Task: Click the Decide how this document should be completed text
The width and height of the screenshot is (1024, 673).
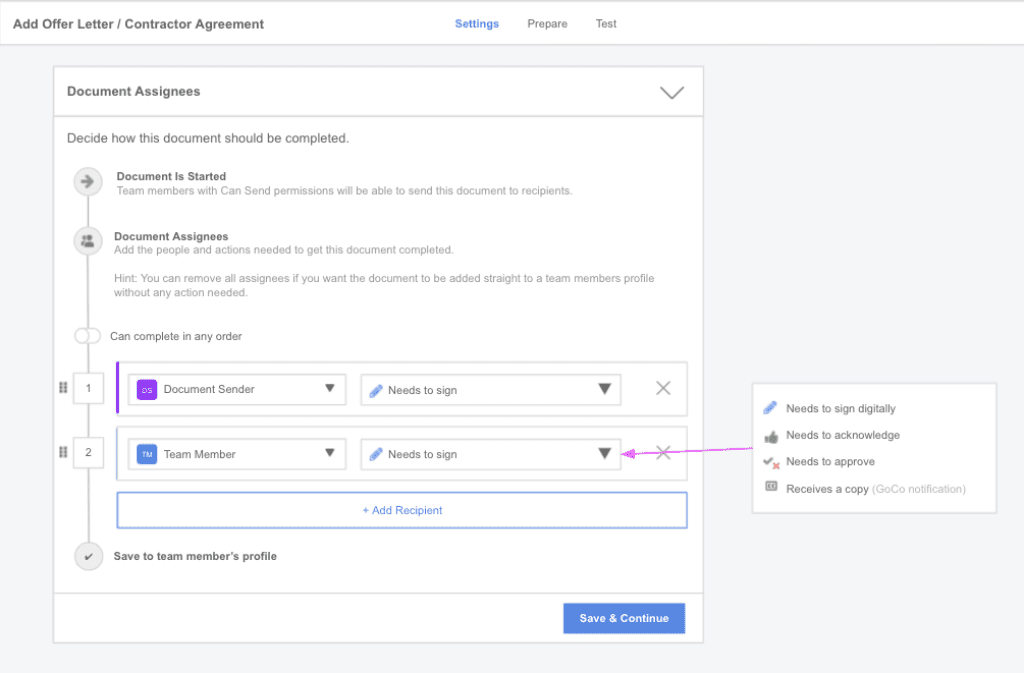Action: (208, 138)
